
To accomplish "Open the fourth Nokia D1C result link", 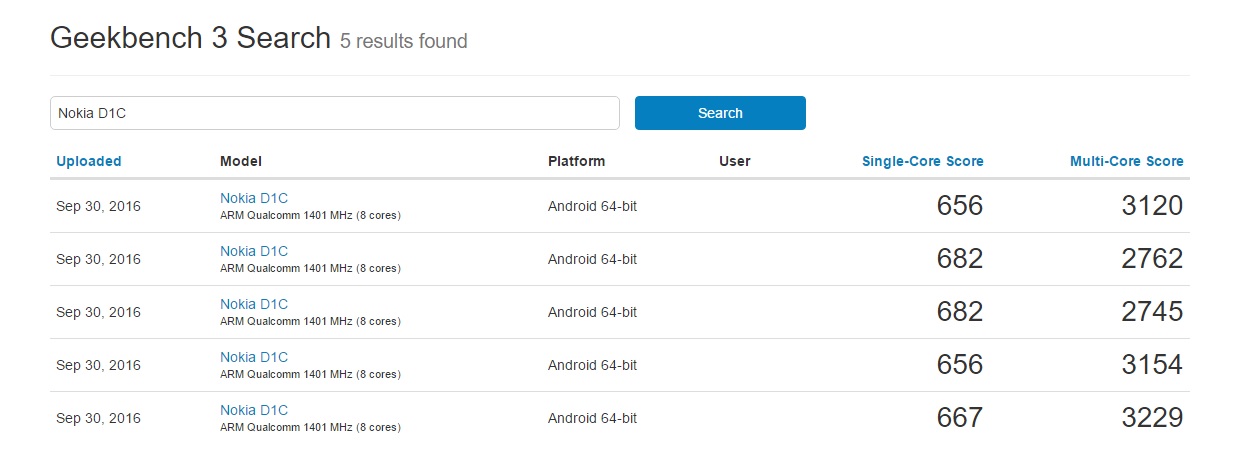I will click(x=254, y=357).
